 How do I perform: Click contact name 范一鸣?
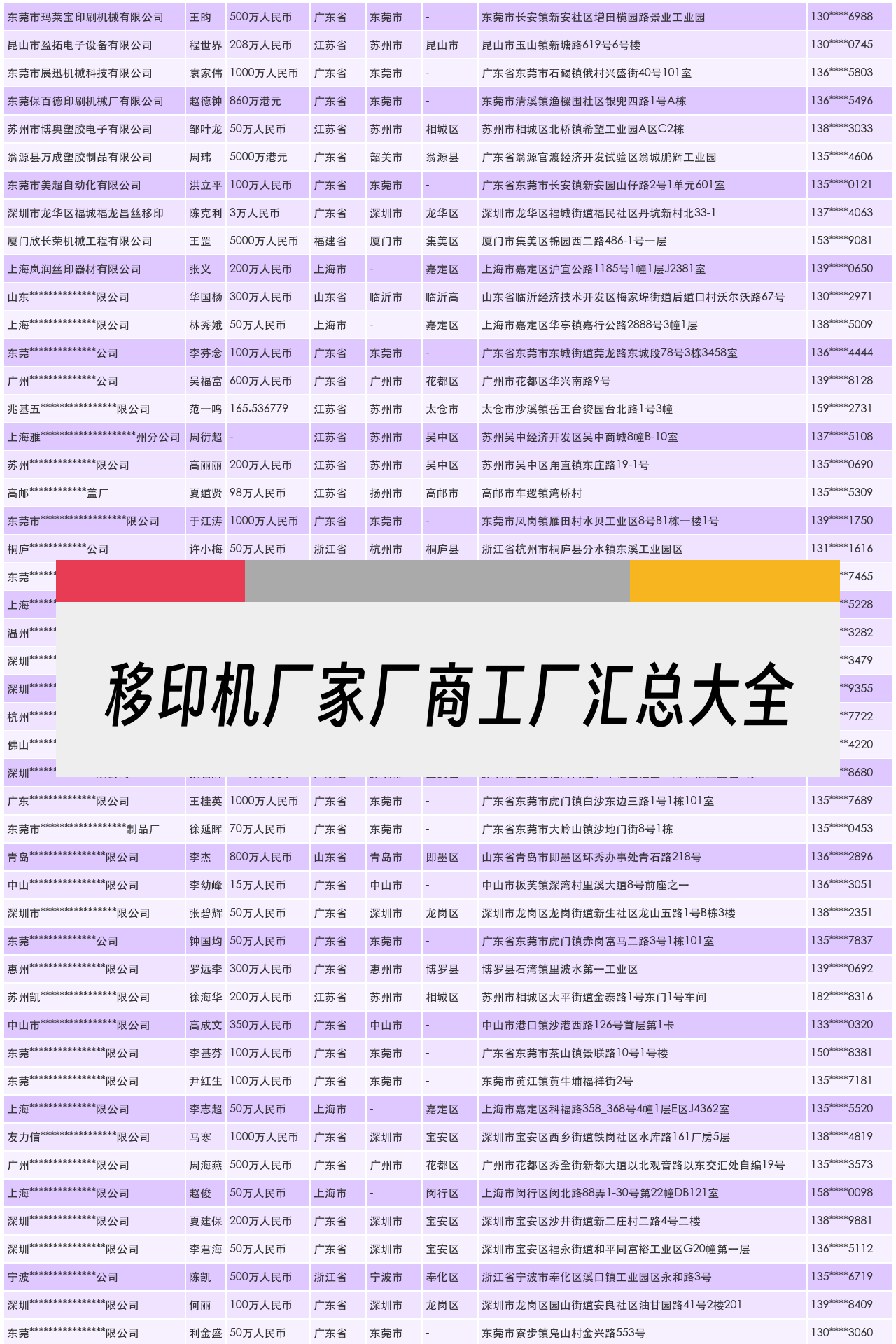click(x=206, y=409)
